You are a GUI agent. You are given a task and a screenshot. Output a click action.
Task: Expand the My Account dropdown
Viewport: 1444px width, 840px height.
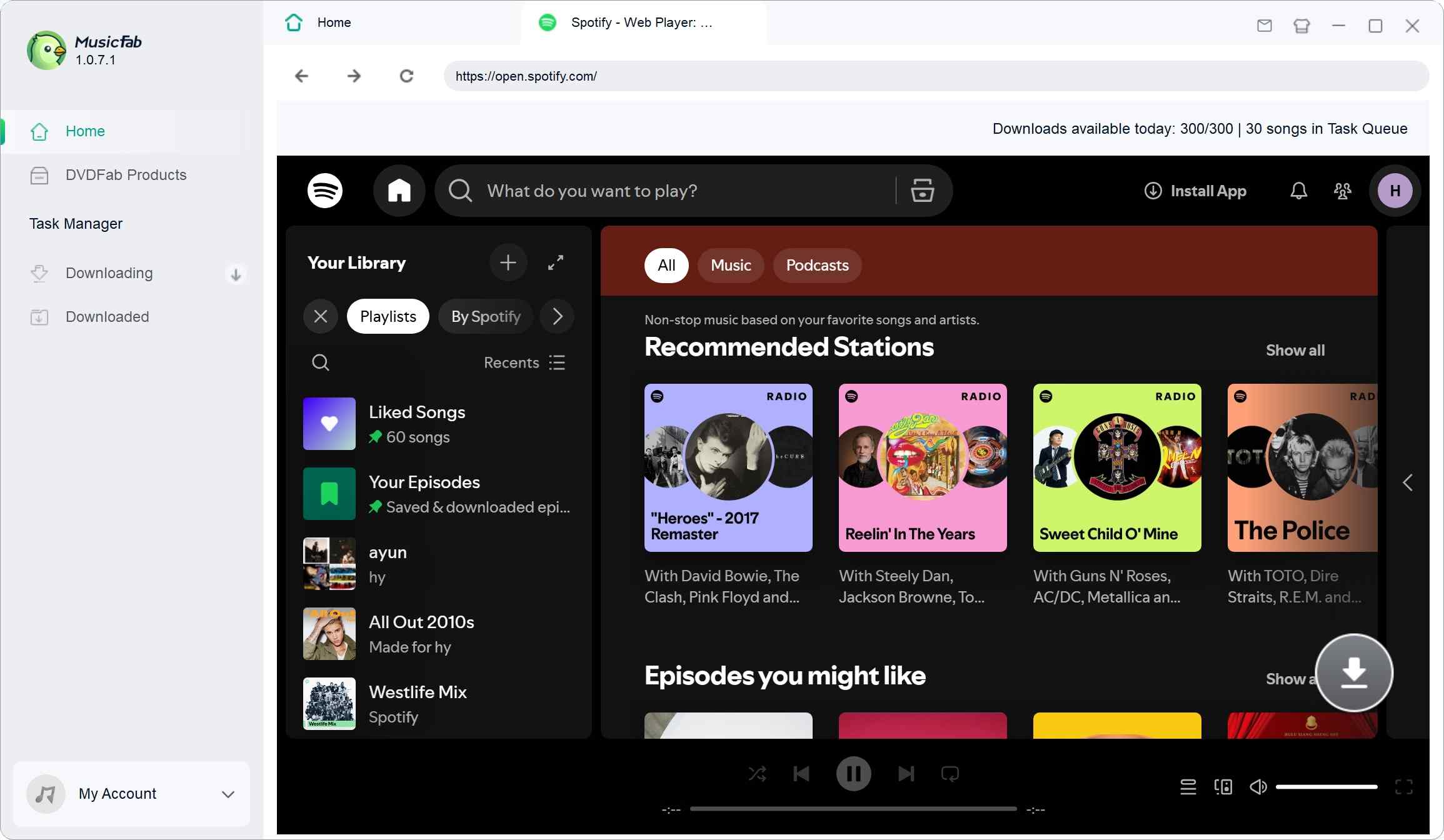228,794
